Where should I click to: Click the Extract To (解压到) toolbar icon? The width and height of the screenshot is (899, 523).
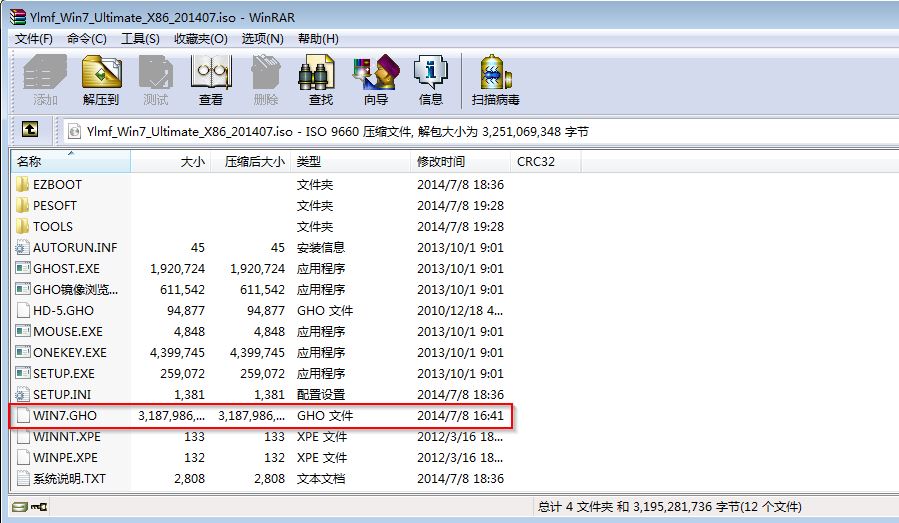(101, 72)
